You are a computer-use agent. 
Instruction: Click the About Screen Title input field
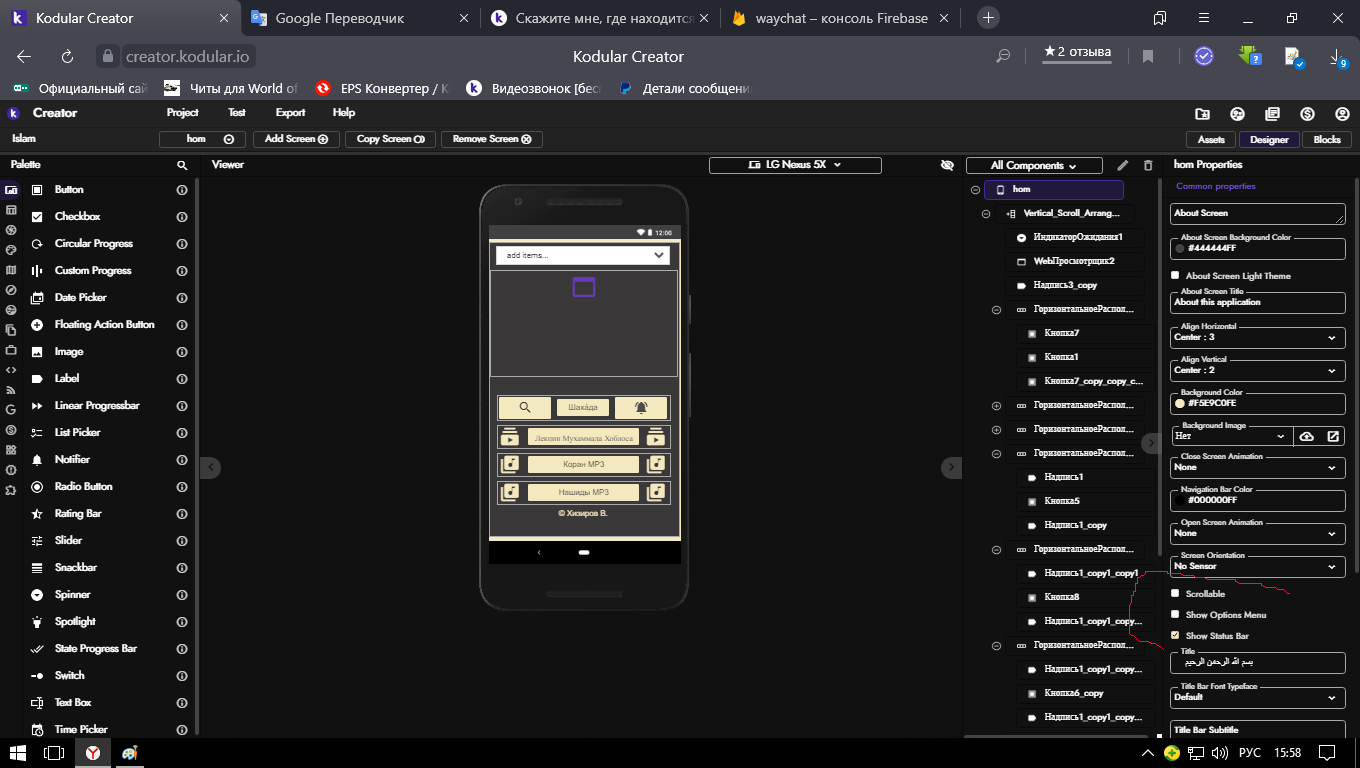(x=1258, y=302)
